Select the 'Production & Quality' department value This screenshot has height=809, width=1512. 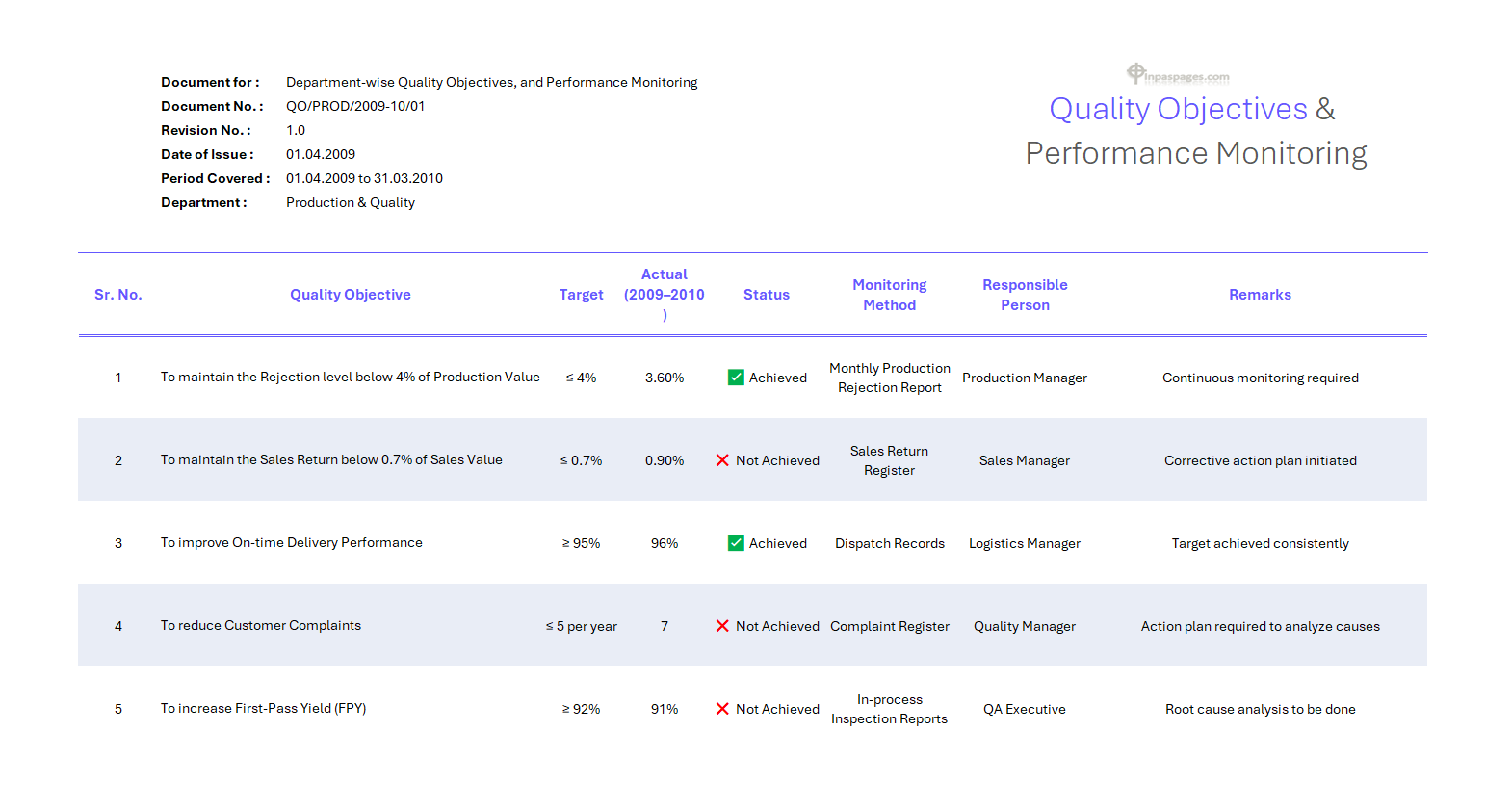tap(351, 202)
